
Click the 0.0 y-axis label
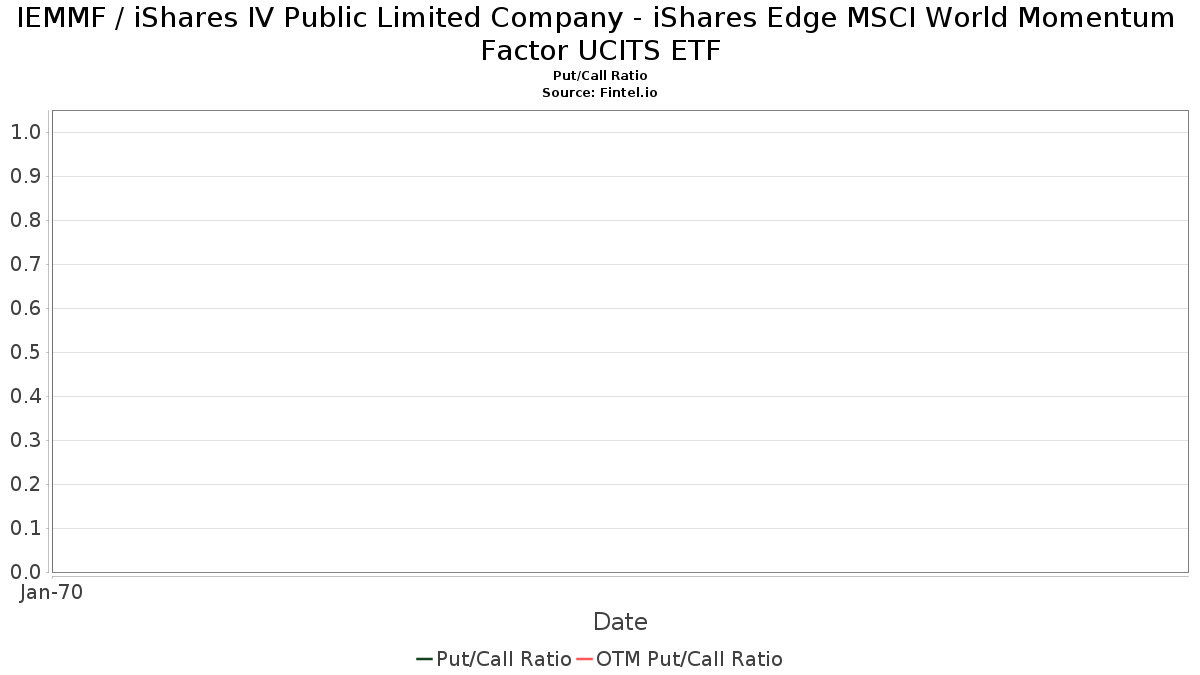tap(25, 572)
